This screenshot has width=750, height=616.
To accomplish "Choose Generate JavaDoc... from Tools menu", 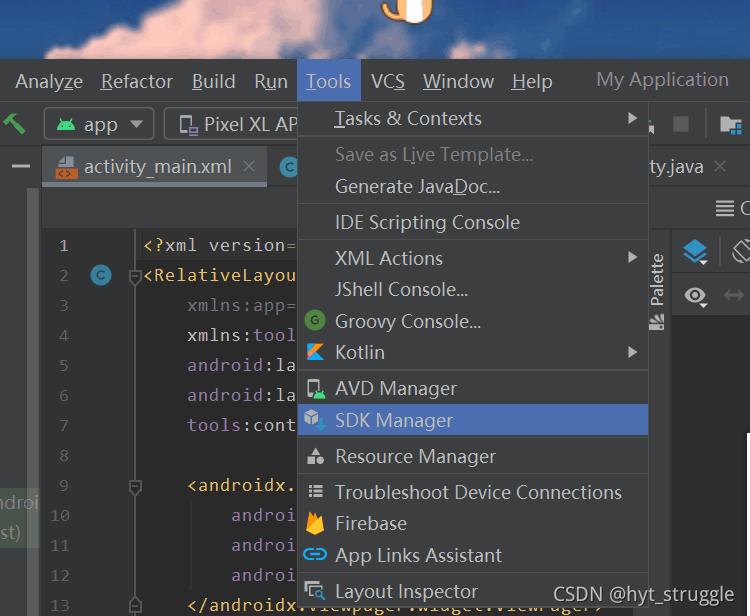I will [x=473, y=186].
